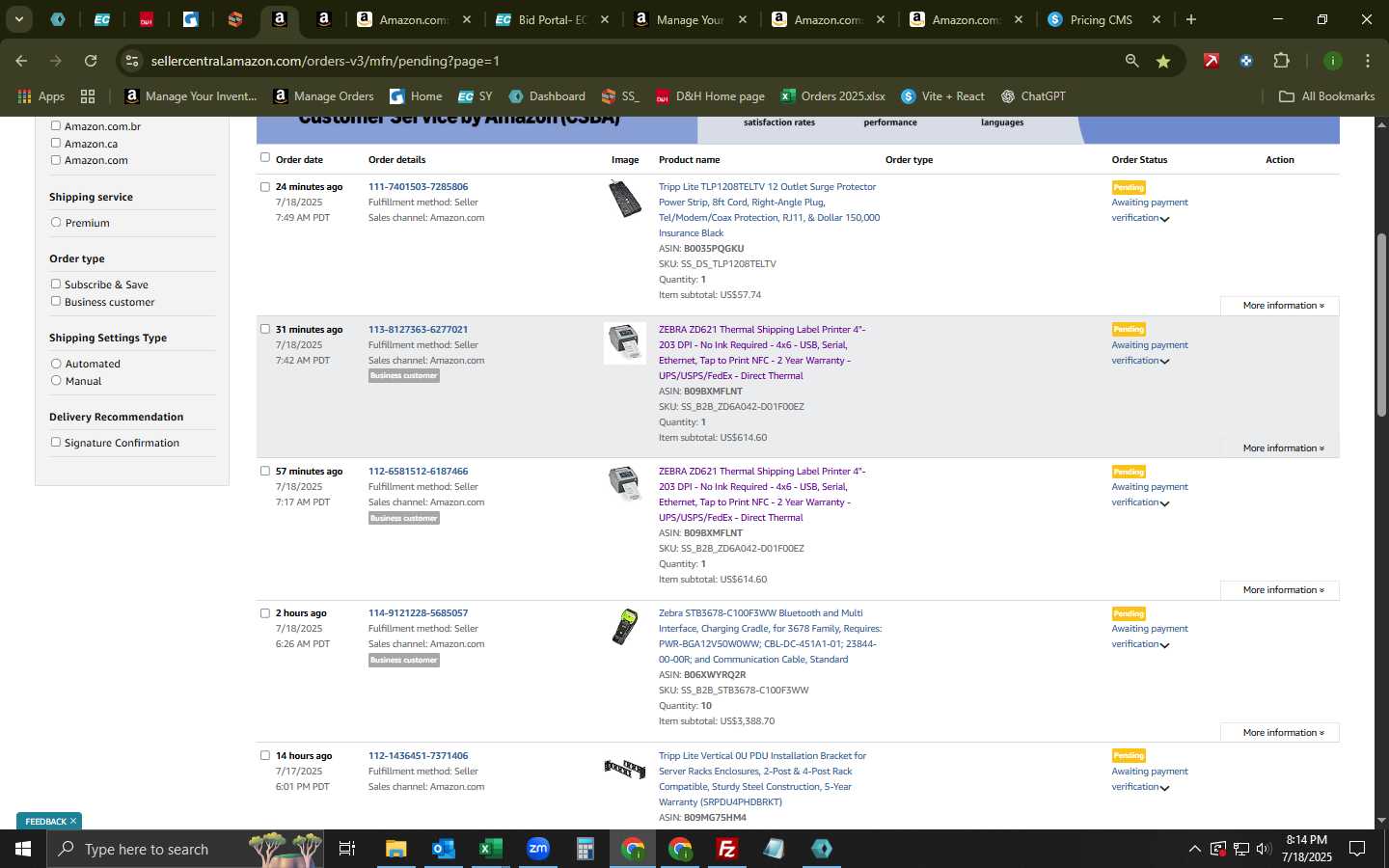Expand More information for order 111-7401503

pyautogui.click(x=1279, y=306)
